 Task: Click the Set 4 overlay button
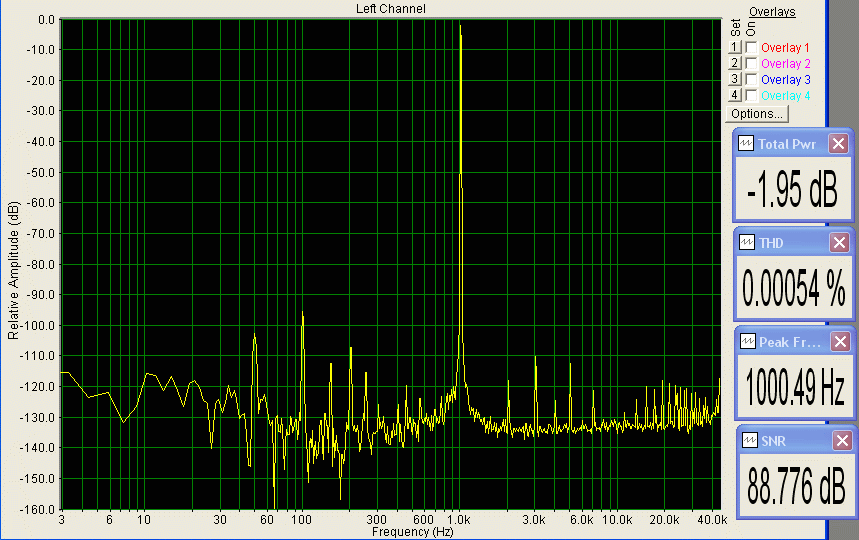735,95
